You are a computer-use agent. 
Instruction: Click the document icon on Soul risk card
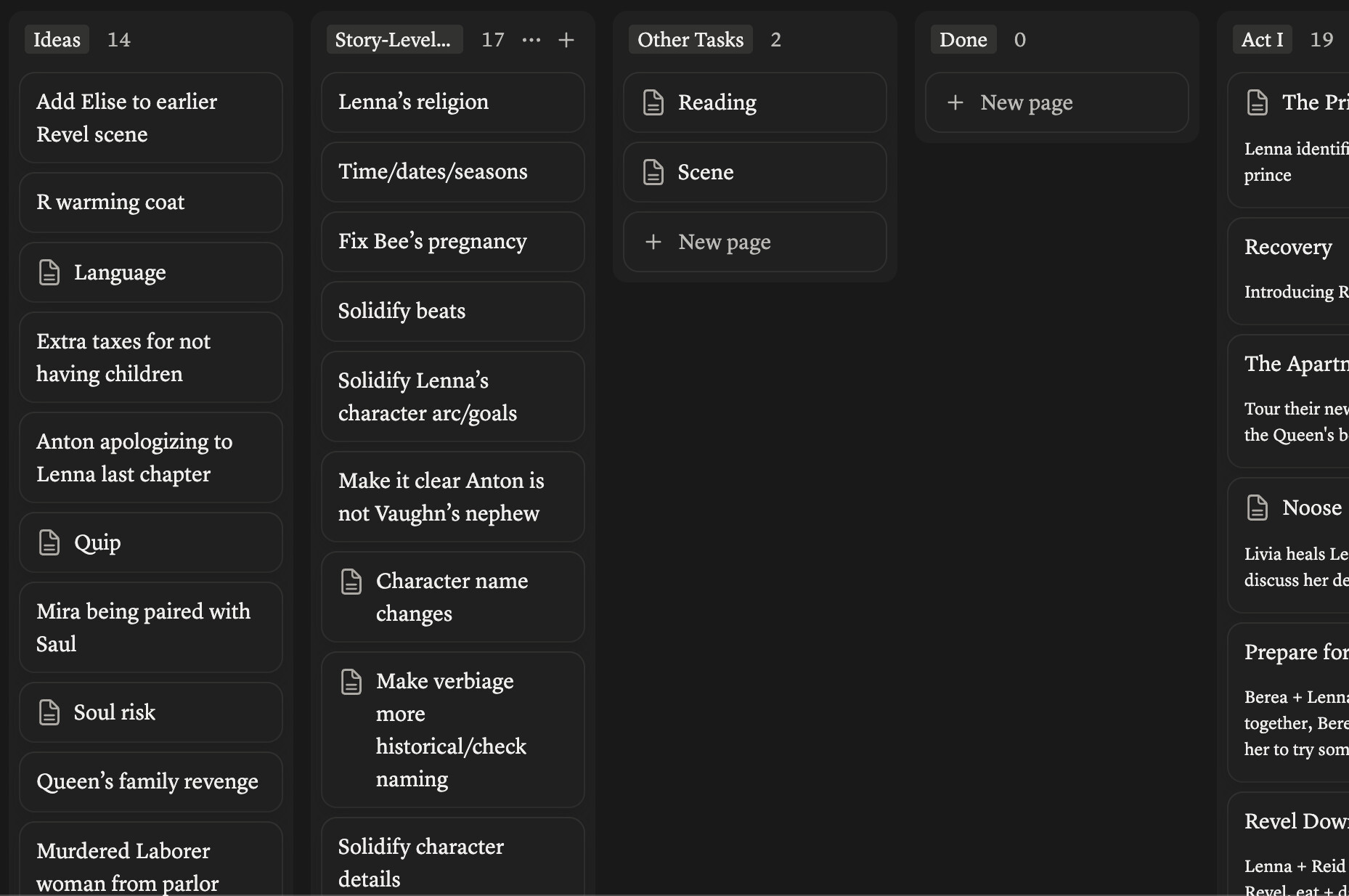pos(49,713)
